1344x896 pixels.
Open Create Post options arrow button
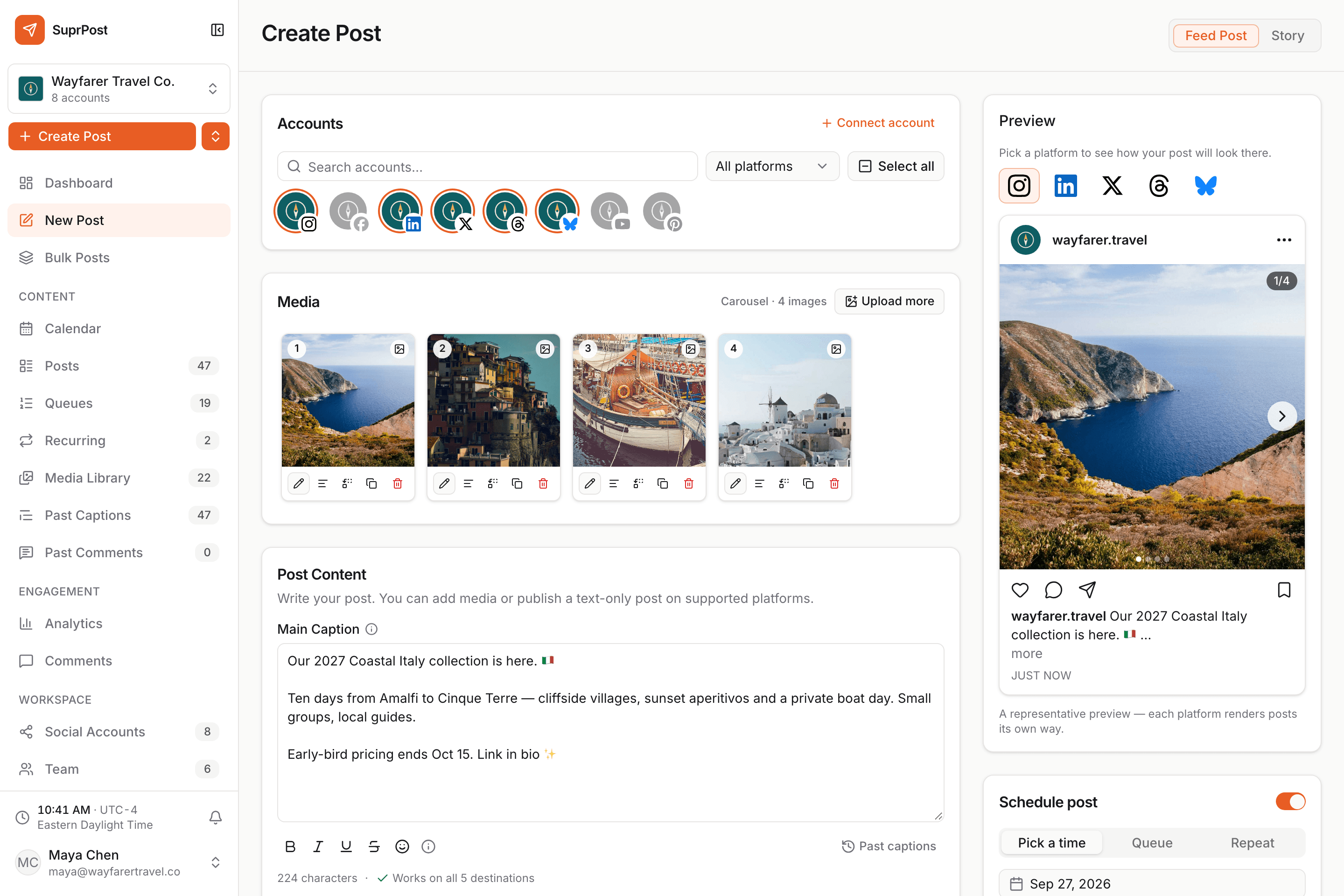click(x=216, y=136)
